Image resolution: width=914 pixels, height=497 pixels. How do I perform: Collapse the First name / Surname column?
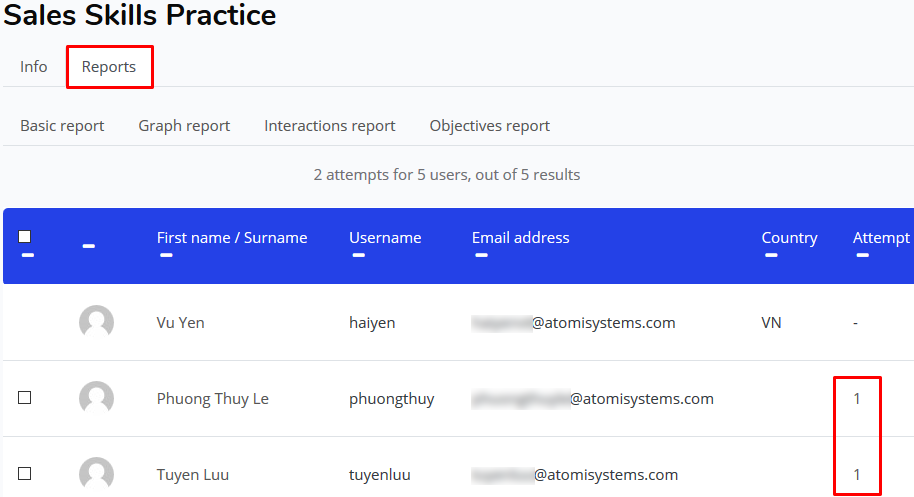click(166, 255)
